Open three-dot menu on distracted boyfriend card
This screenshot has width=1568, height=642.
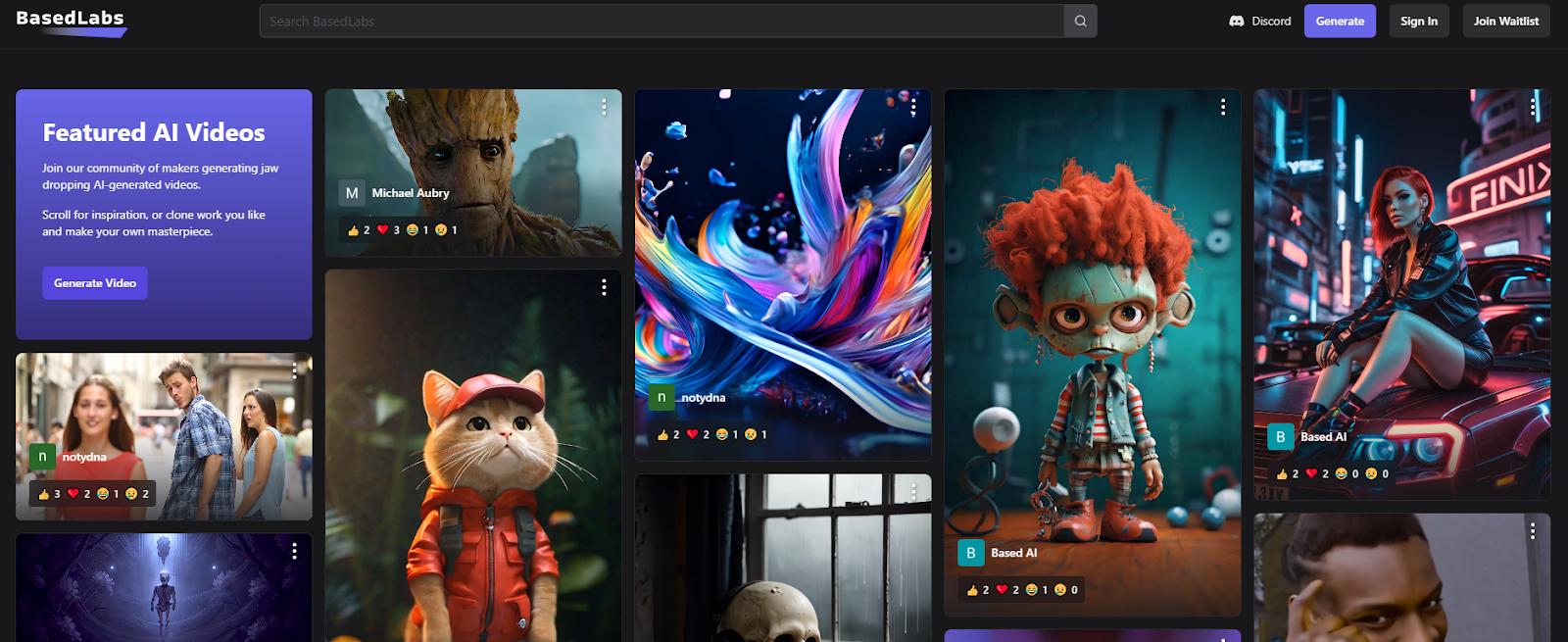[294, 370]
